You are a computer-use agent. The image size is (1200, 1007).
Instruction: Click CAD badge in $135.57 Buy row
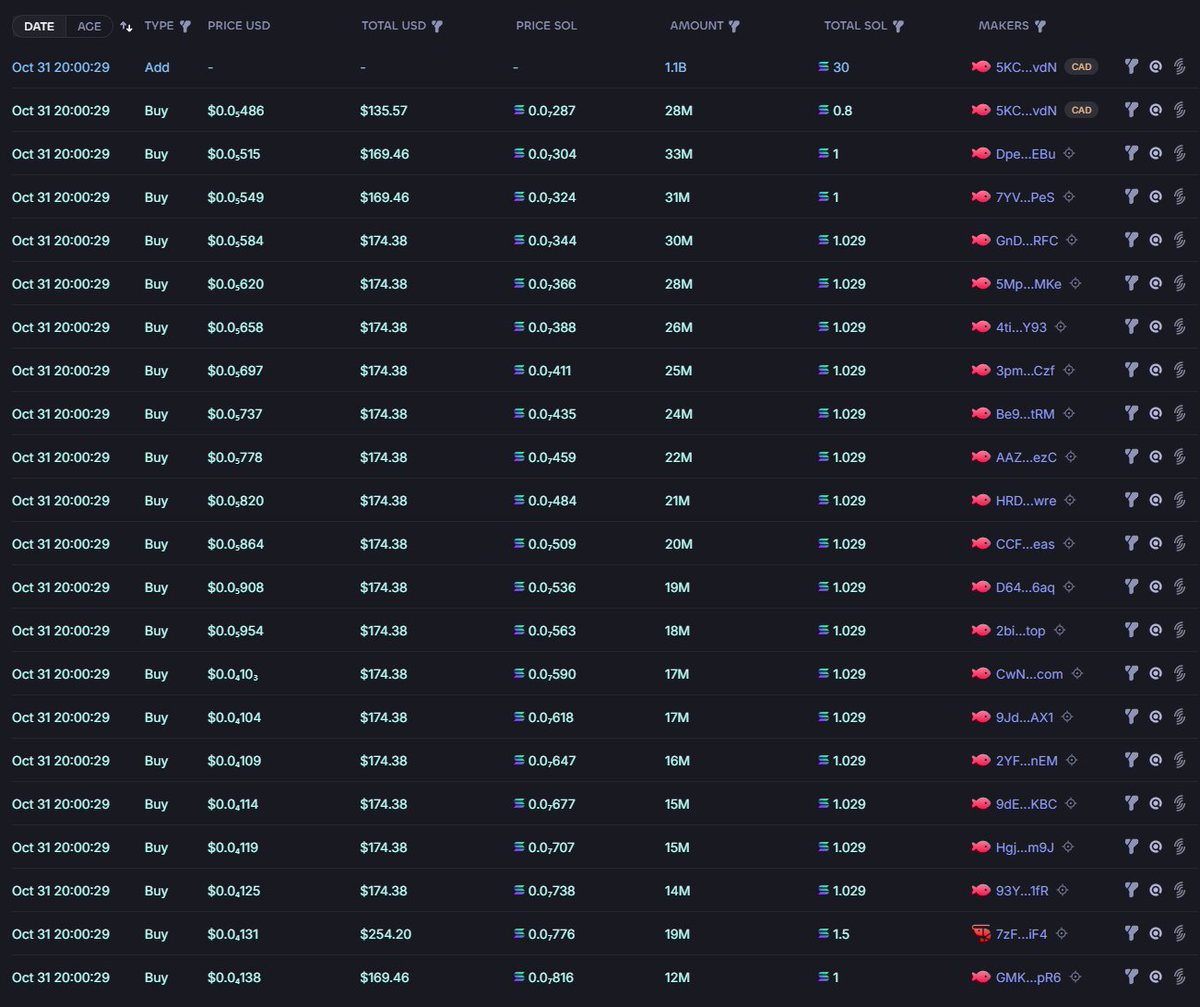point(1081,110)
